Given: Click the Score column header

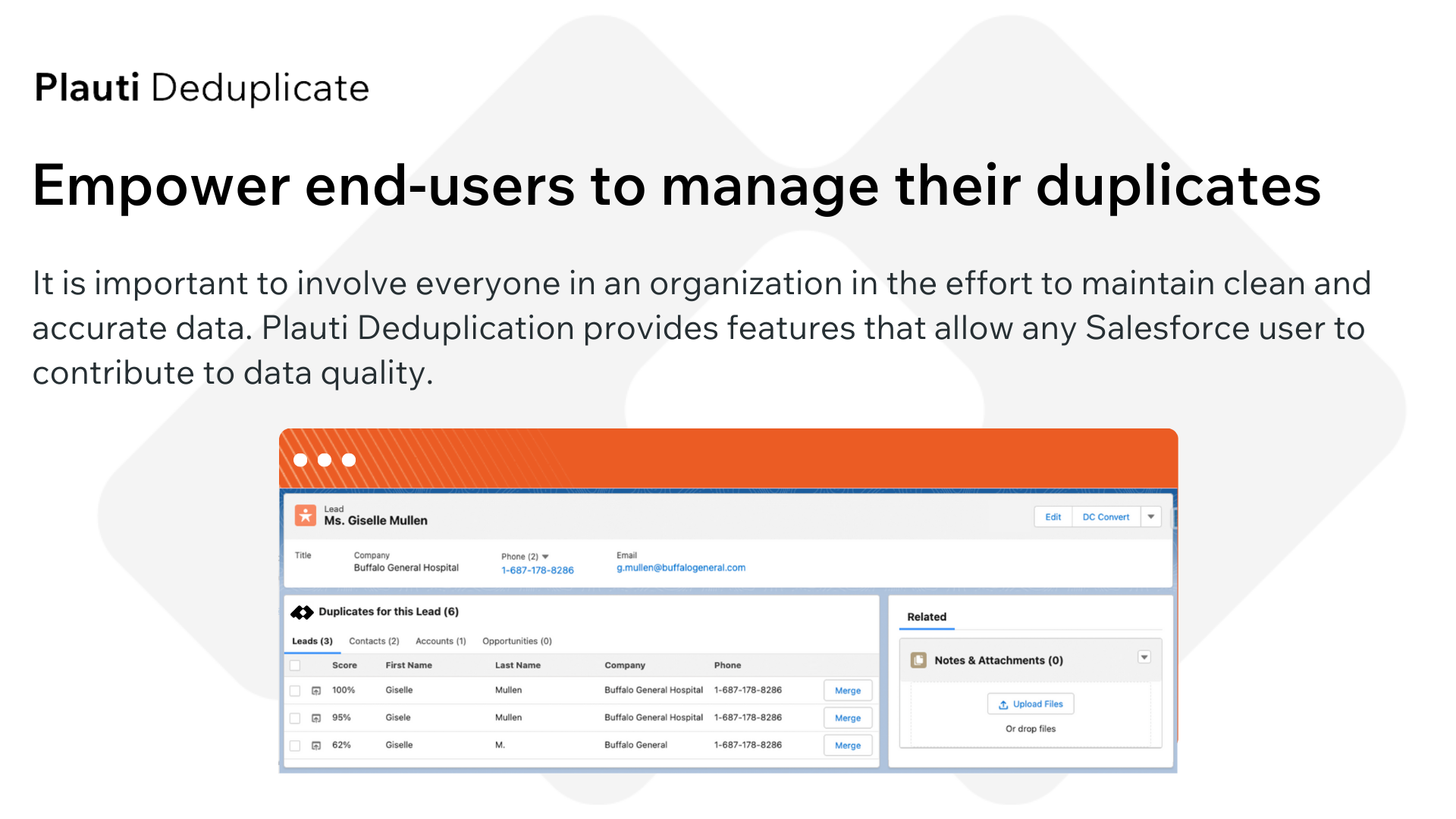Looking at the screenshot, I should (x=344, y=666).
